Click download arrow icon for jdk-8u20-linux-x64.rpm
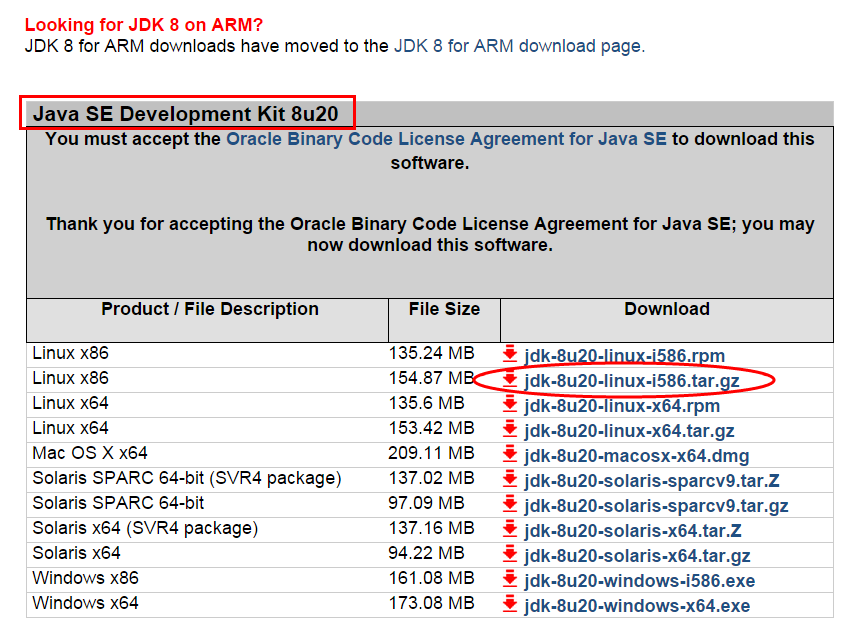 click(510, 404)
